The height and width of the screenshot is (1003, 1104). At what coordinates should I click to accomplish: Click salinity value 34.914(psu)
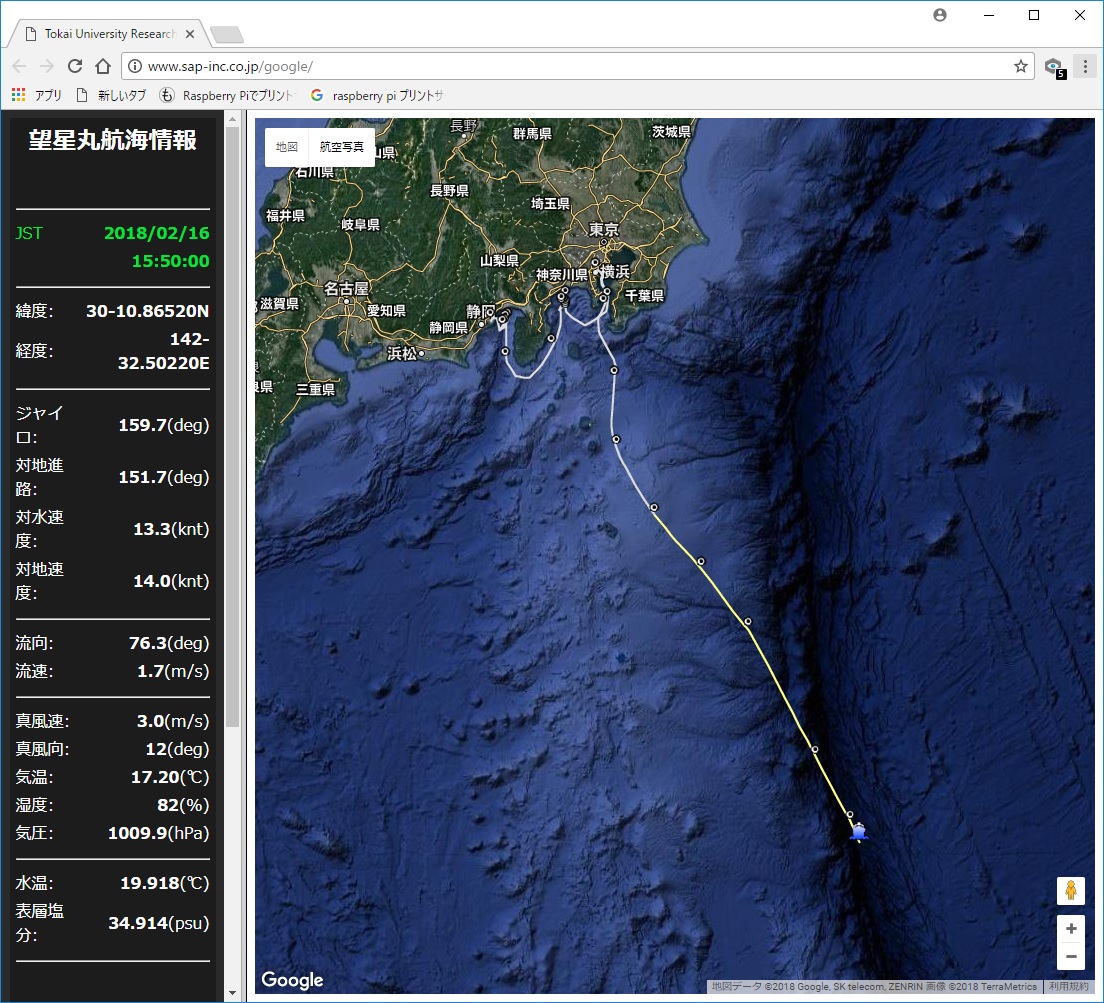coord(158,923)
